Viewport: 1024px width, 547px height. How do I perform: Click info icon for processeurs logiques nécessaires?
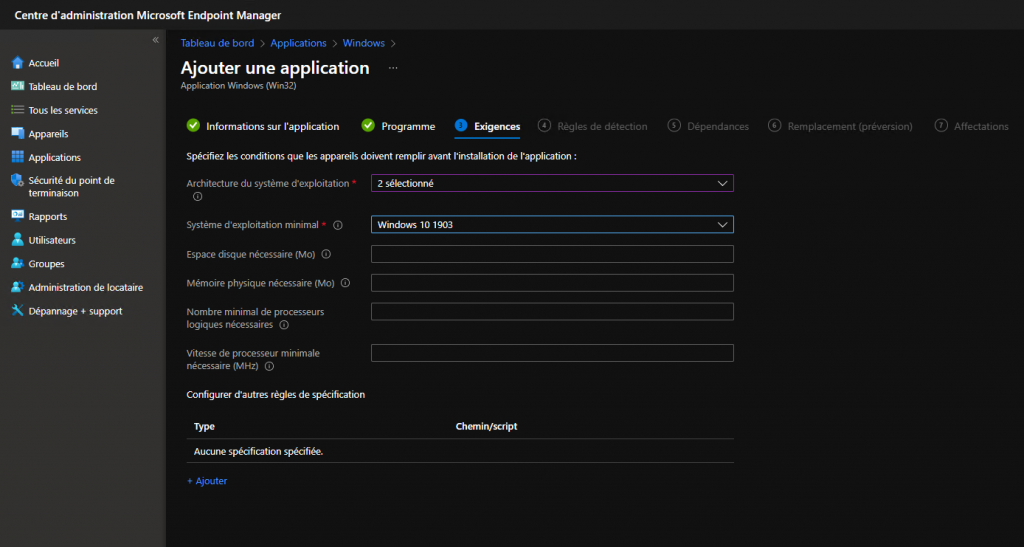pyautogui.click(x=284, y=324)
